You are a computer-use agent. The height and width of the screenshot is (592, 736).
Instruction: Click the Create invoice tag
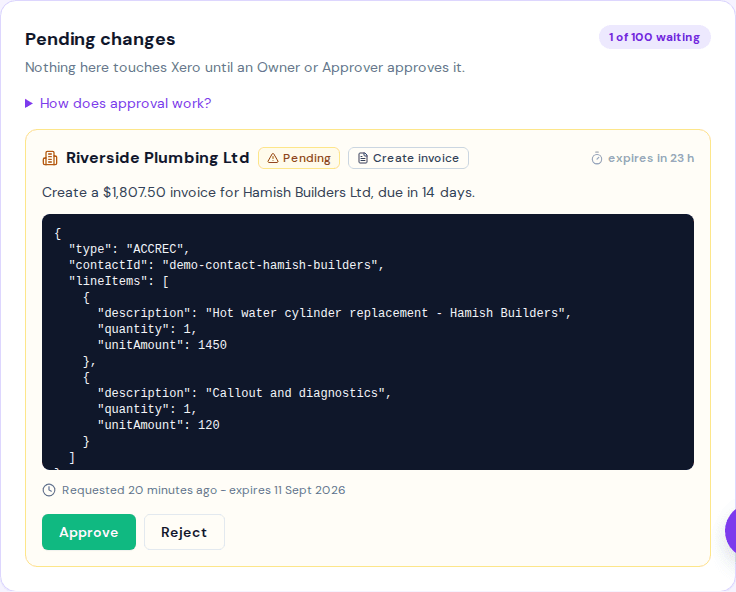pyautogui.click(x=408, y=158)
